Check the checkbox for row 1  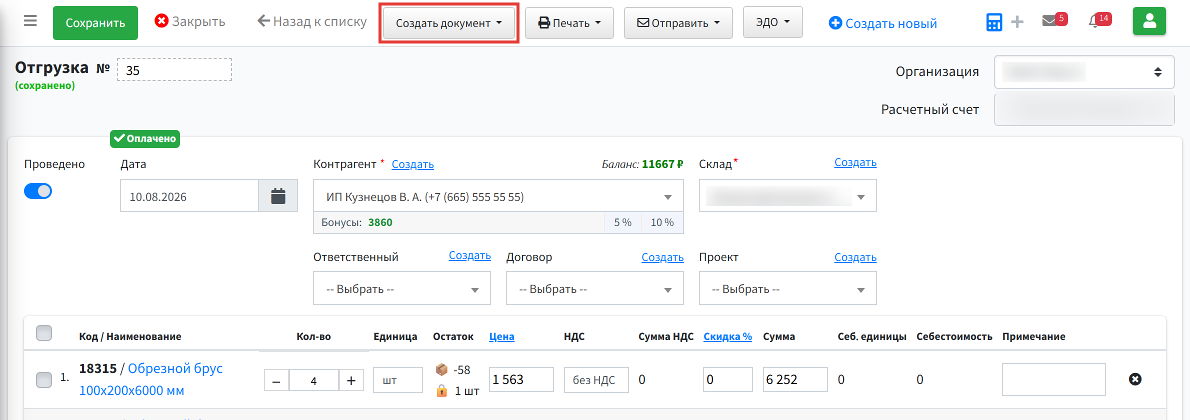pyautogui.click(x=44, y=380)
